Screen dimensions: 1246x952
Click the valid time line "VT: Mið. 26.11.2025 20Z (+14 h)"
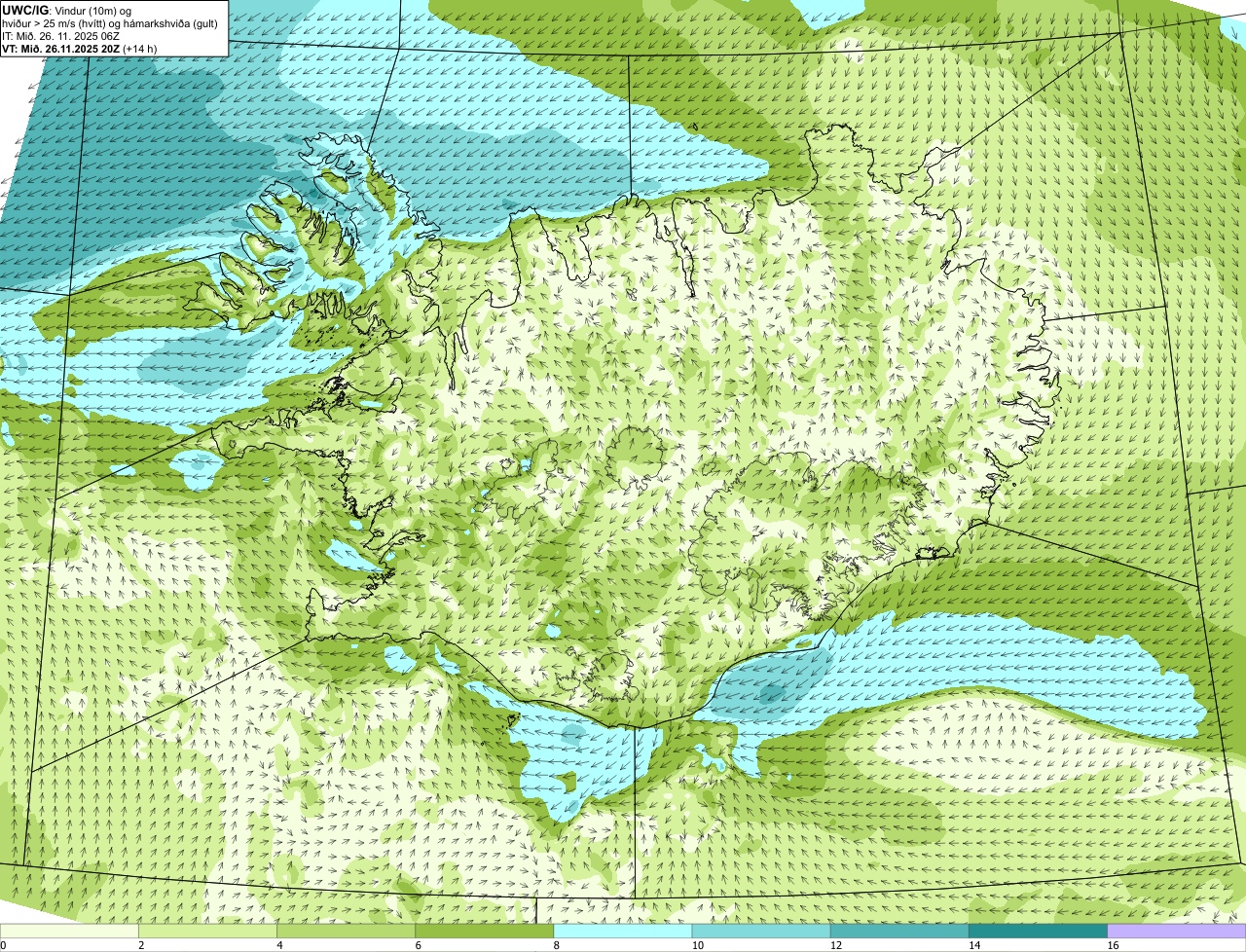point(80,48)
